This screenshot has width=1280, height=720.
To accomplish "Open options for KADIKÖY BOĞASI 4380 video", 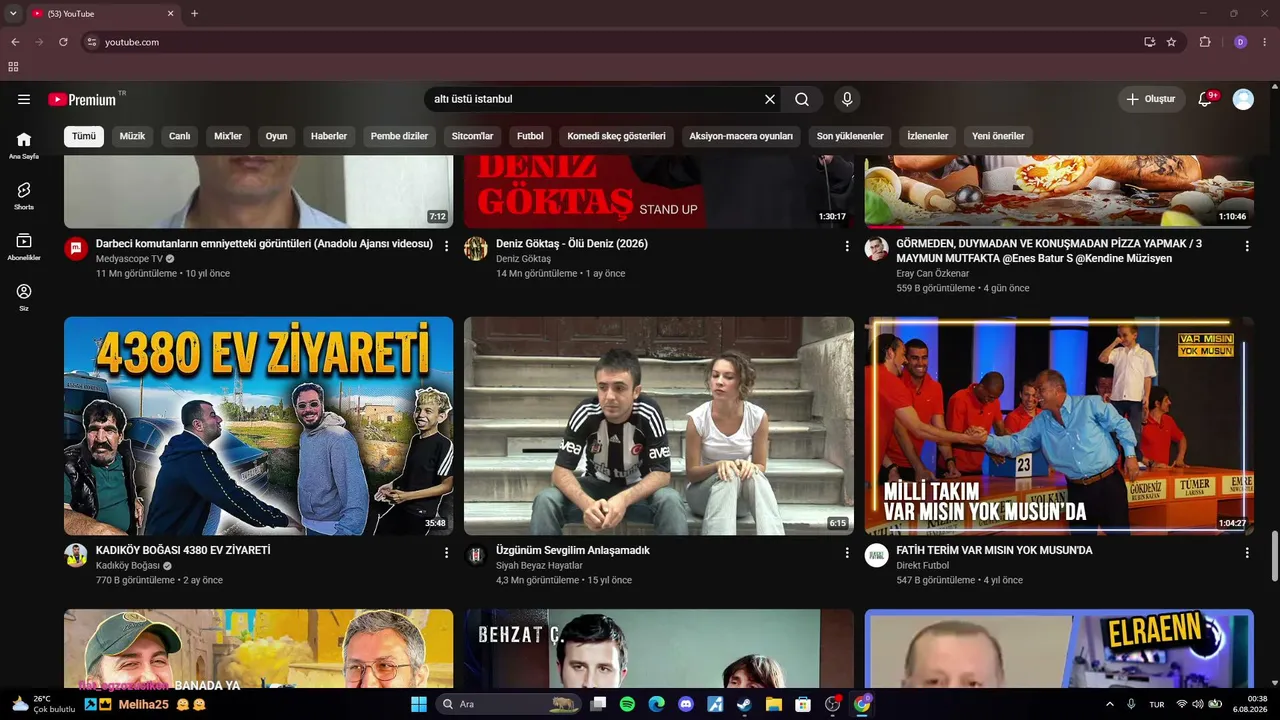I will [x=447, y=552].
